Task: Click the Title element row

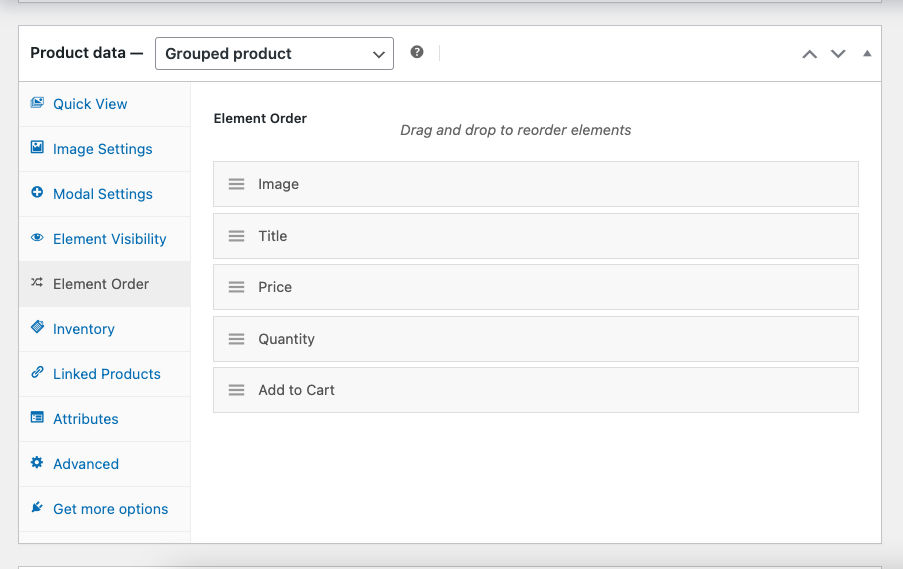Action: 535,236
